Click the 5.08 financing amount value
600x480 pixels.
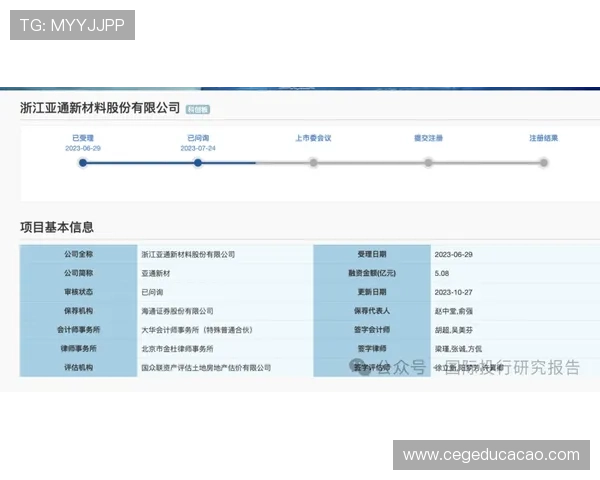pyautogui.click(x=442, y=273)
